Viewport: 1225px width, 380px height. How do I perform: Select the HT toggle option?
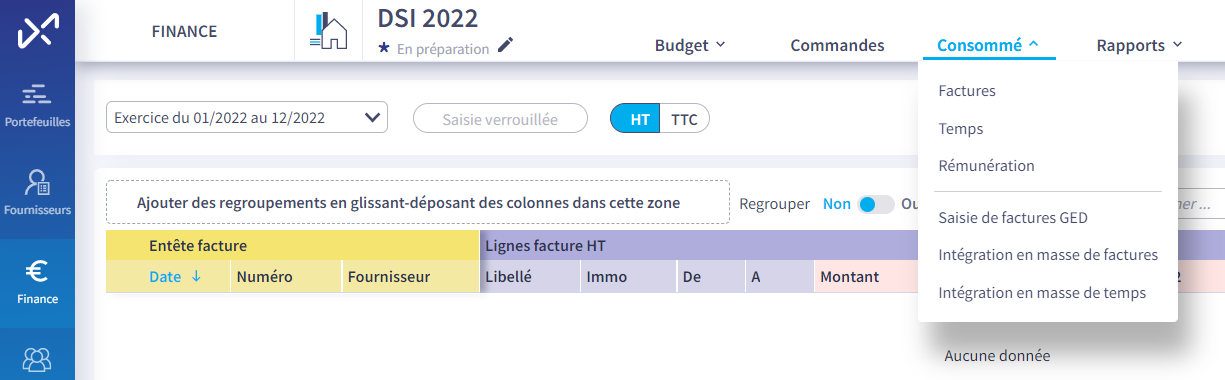click(635, 118)
